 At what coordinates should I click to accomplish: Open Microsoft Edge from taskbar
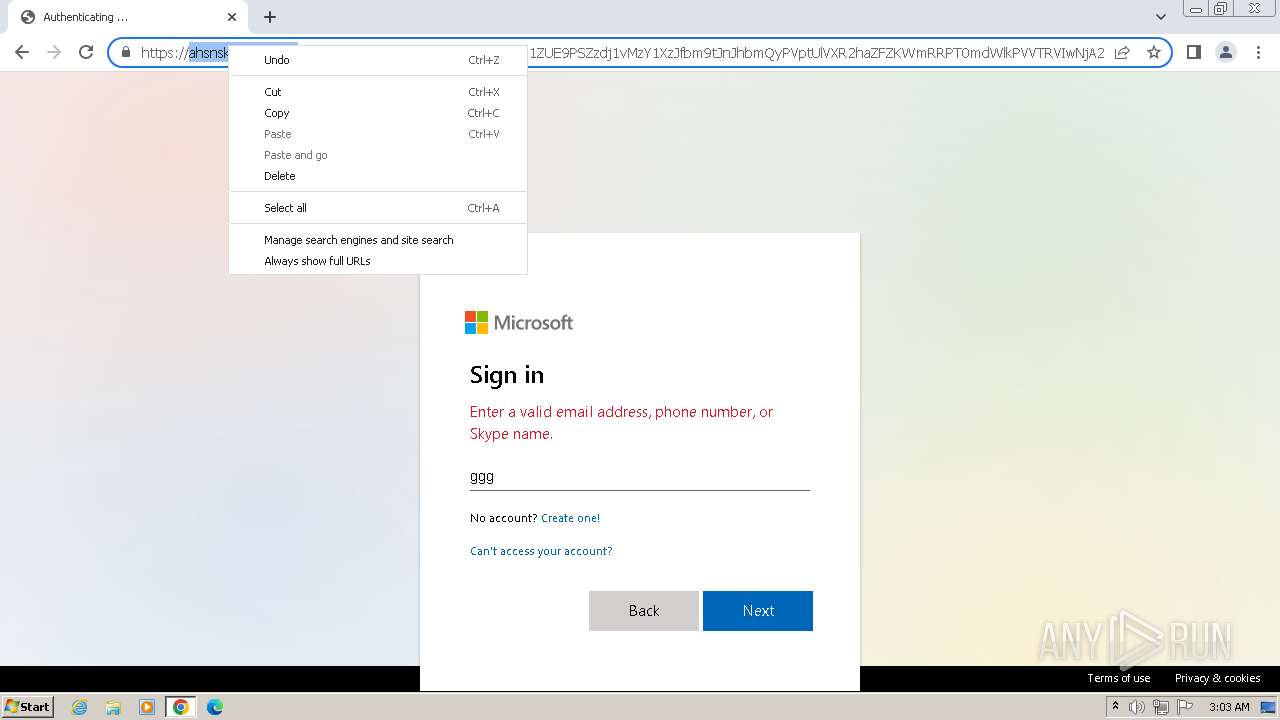pyautogui.click(x=215, y=707)
